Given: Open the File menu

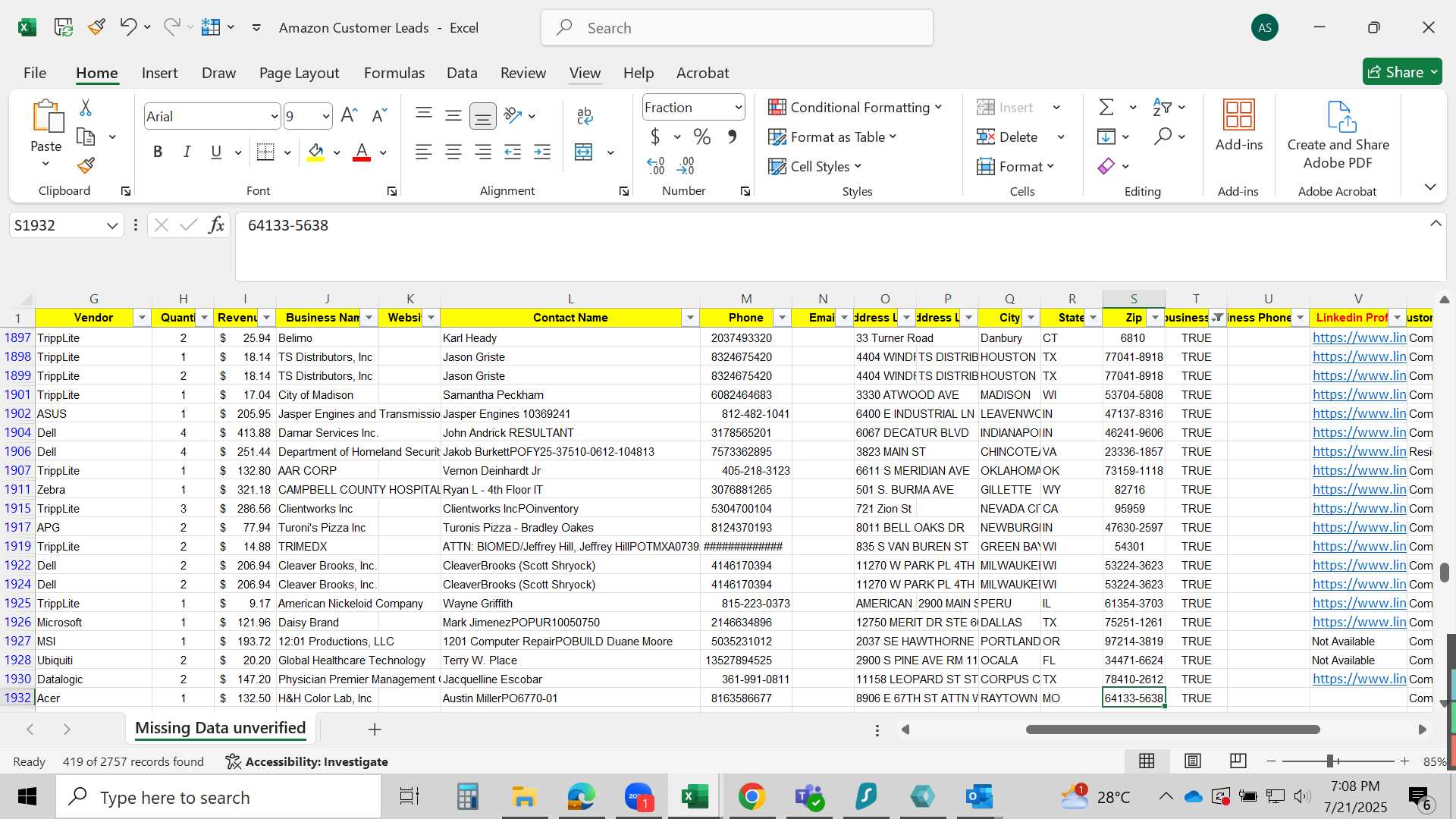Looking at the screenshot, I should [35, 73].
